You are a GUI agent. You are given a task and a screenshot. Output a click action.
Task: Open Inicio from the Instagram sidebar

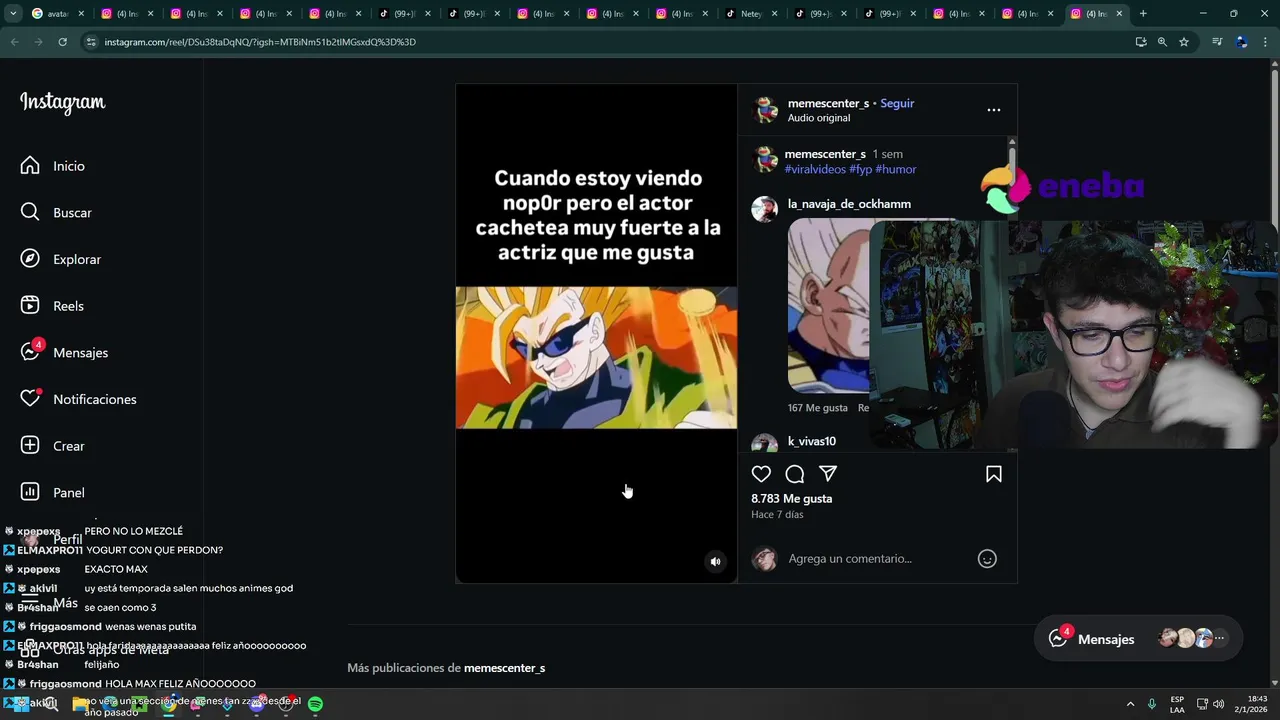(x=52, y=166)
